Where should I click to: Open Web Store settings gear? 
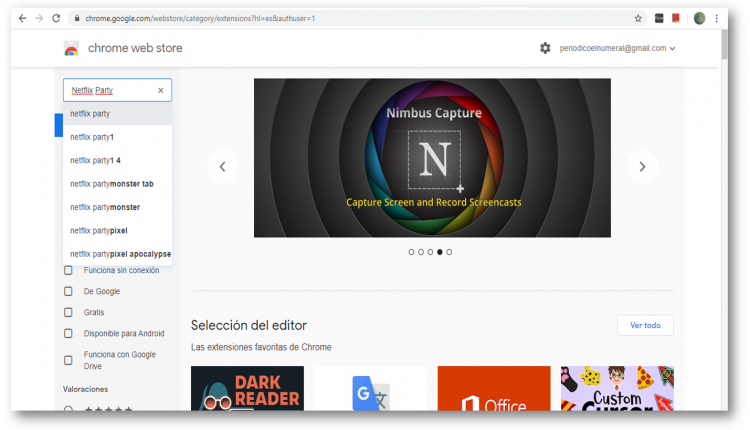(545, 48)
